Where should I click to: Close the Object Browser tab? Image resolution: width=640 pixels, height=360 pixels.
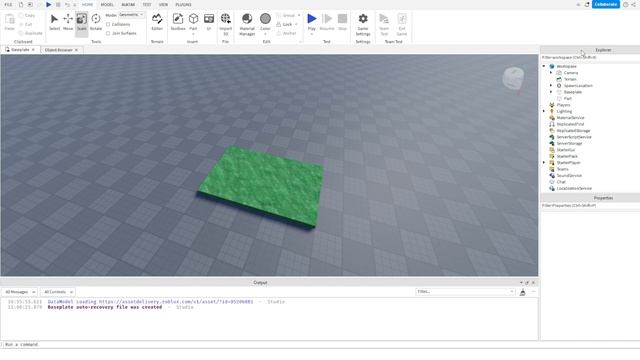pyautogui.click(x=76, y=50)
